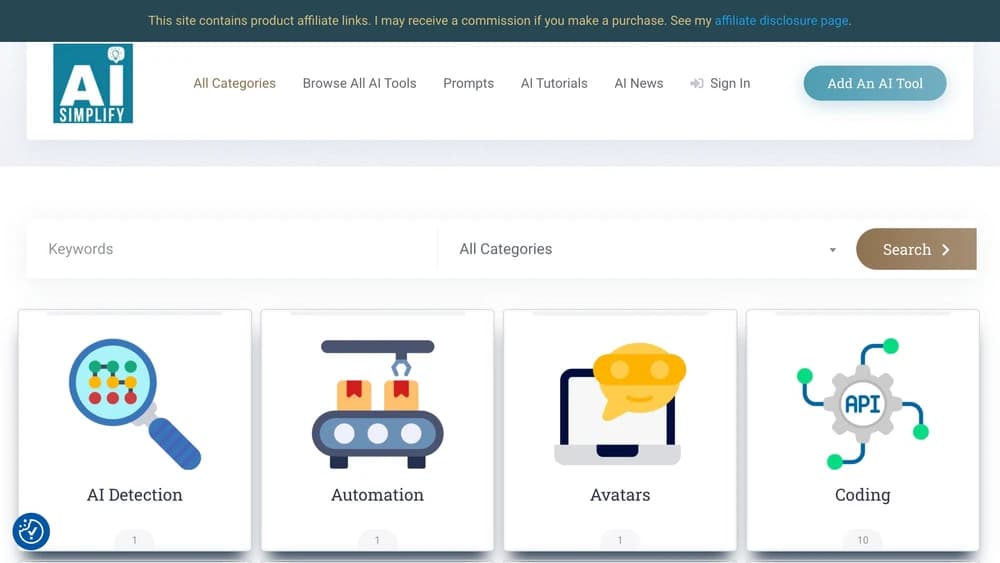Select the AI Detection category title
Viewport: 1000px width, 563px height.
click(135, 495)
